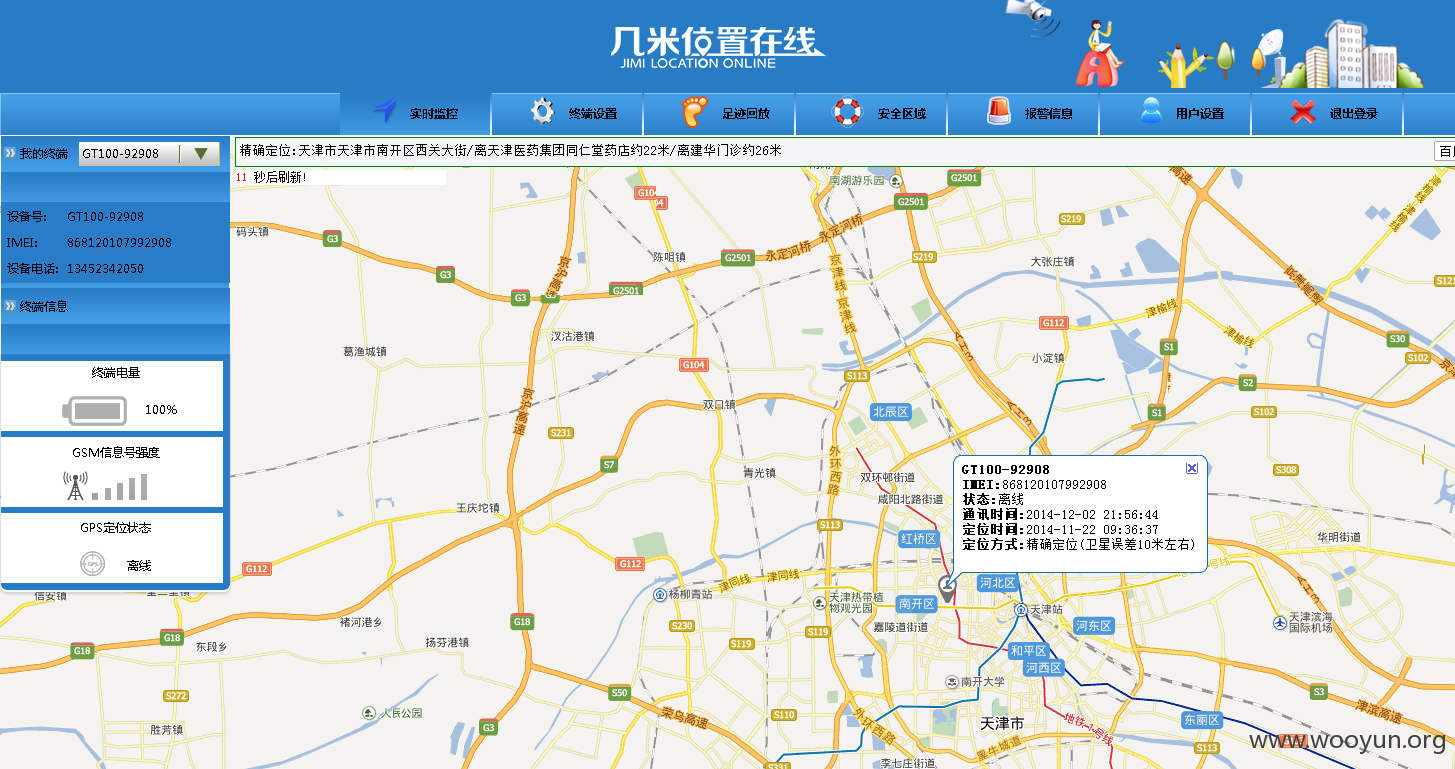Click the 定位时间 line in popup
Viewport: 1455px width, 769px height.
tap(1060, 530)
